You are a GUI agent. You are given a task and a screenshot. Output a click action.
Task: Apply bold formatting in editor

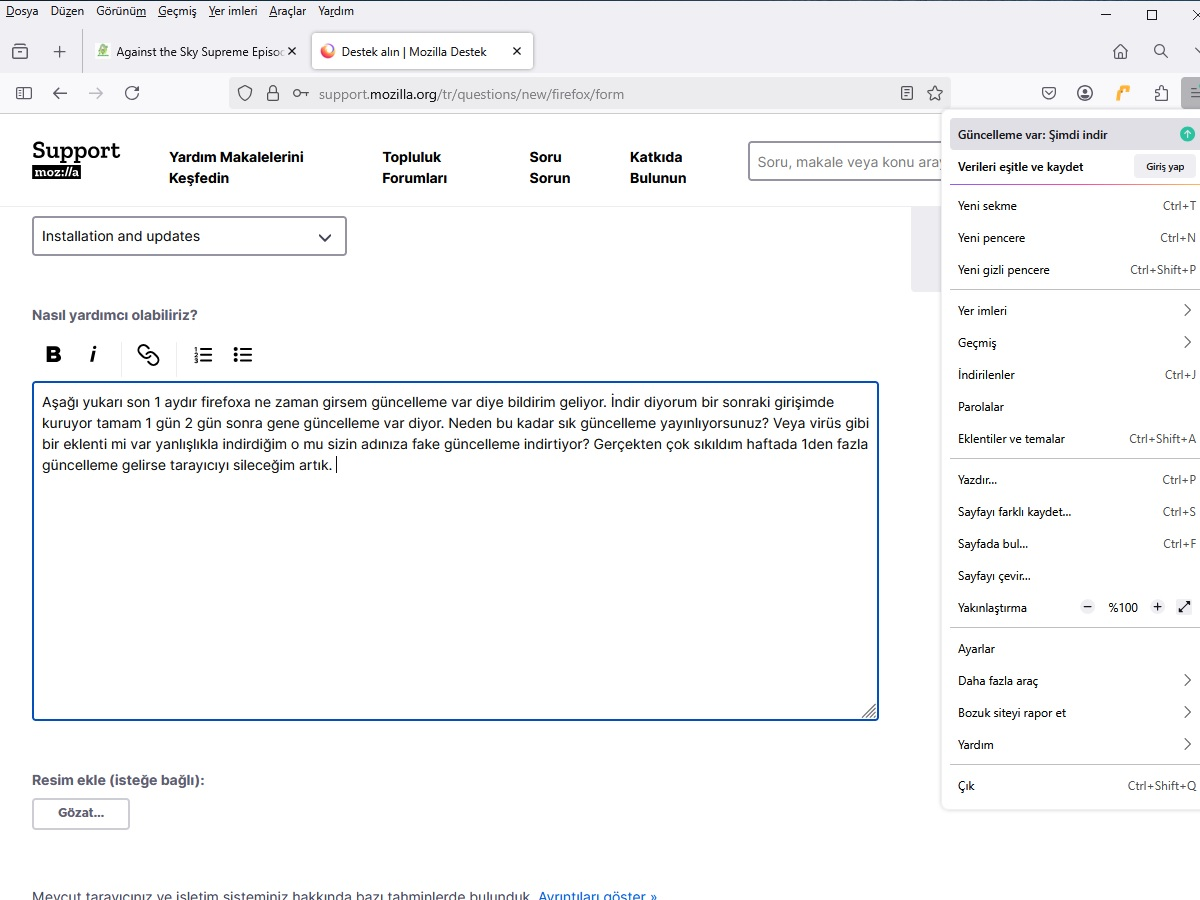coord(54,354)
